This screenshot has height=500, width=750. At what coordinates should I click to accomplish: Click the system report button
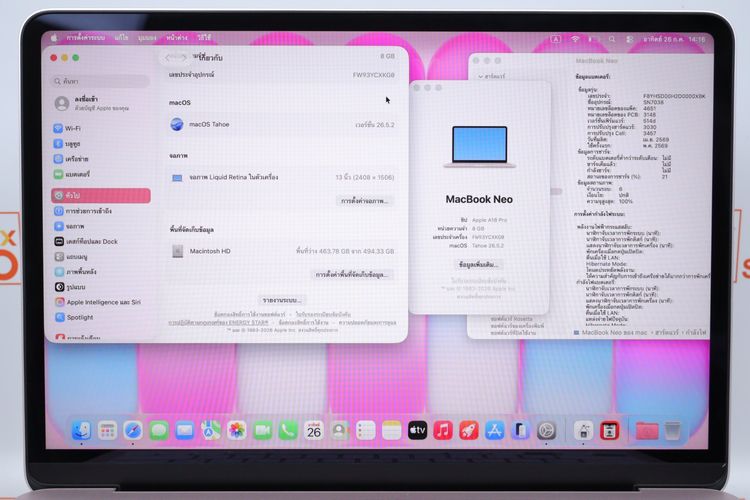click(282, 300)
